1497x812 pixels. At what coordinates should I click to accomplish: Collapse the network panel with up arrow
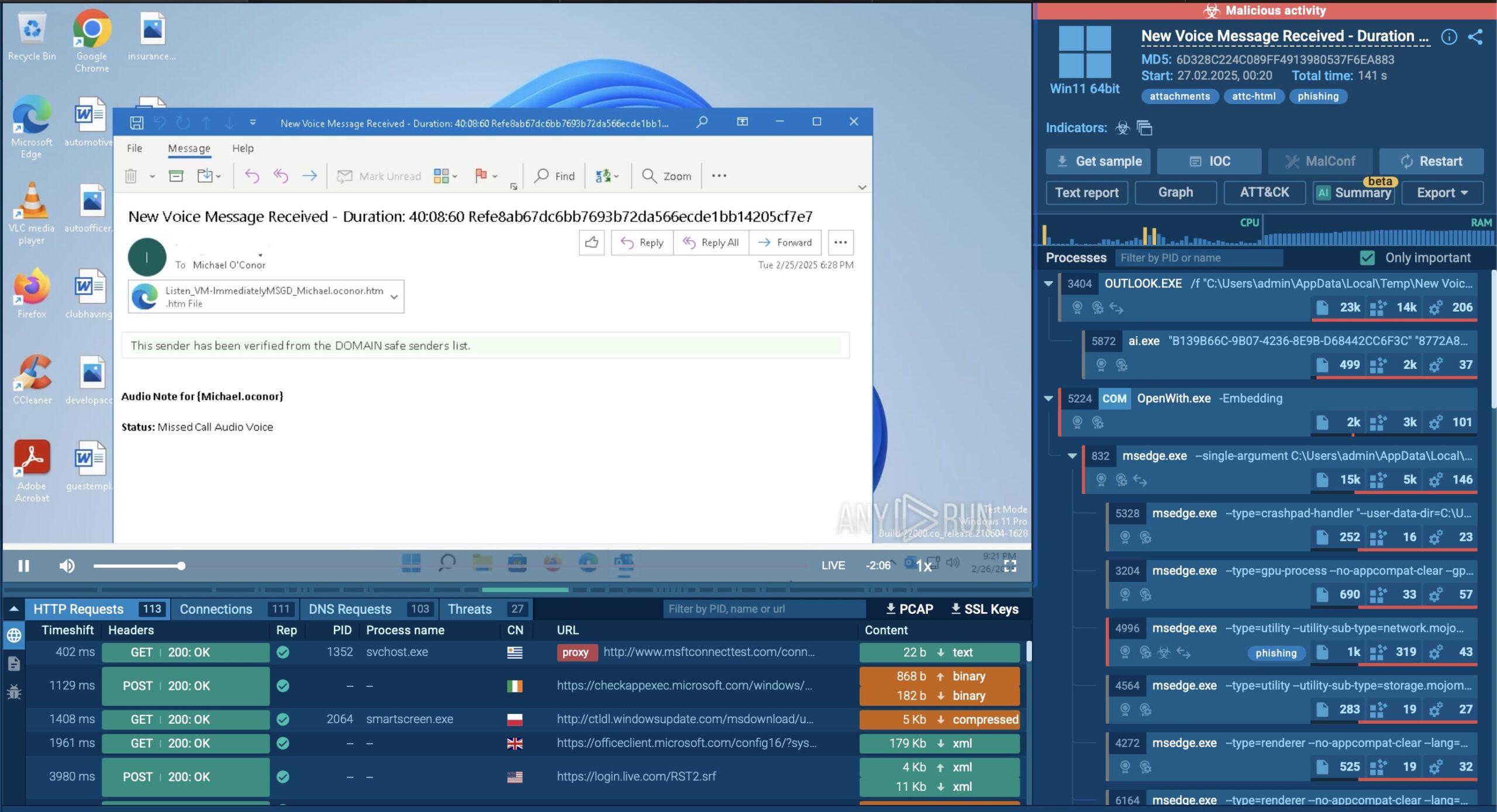click(x=14, y=609)
